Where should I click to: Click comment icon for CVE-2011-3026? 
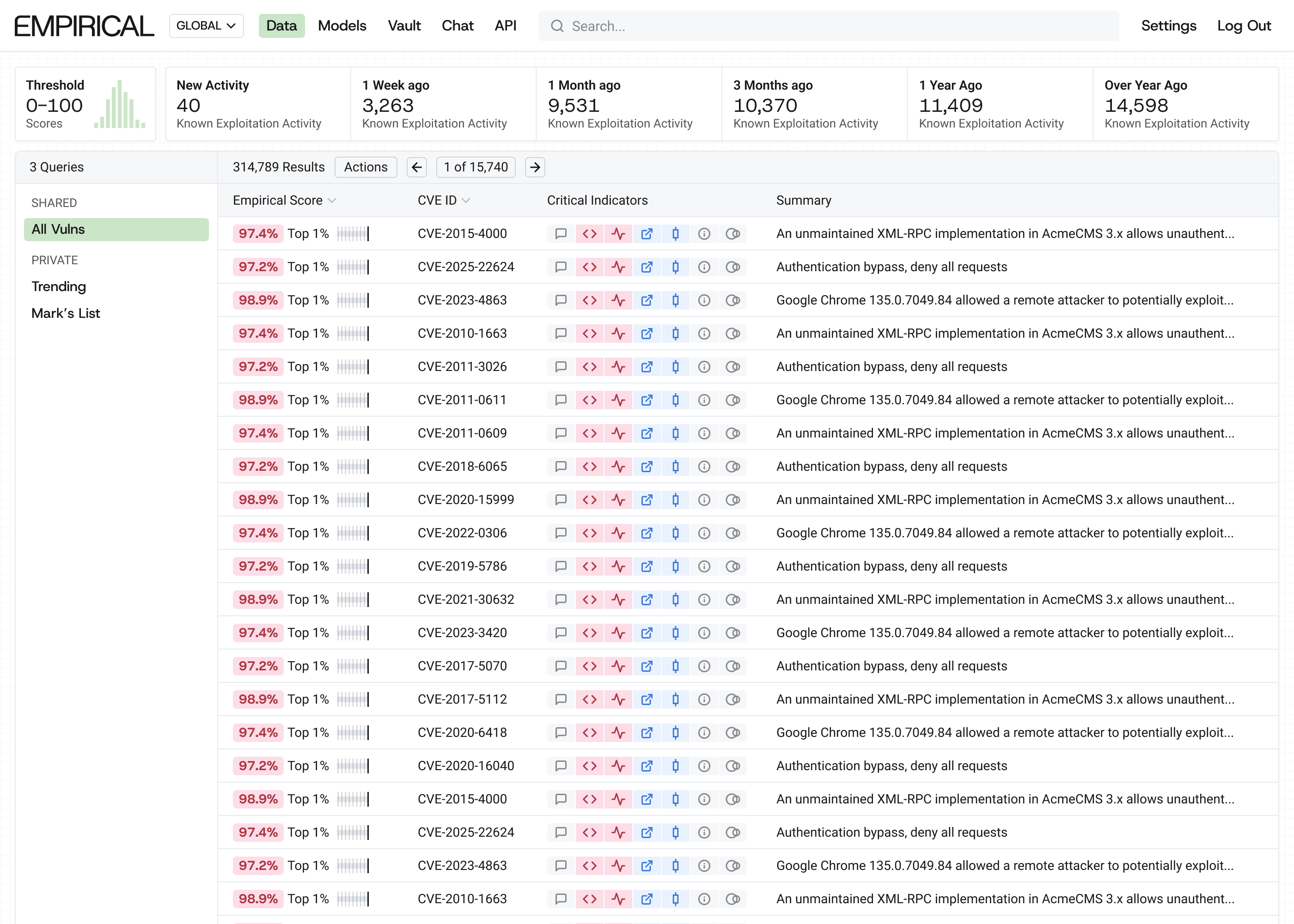pyautogui.click(x=561, y=367)
